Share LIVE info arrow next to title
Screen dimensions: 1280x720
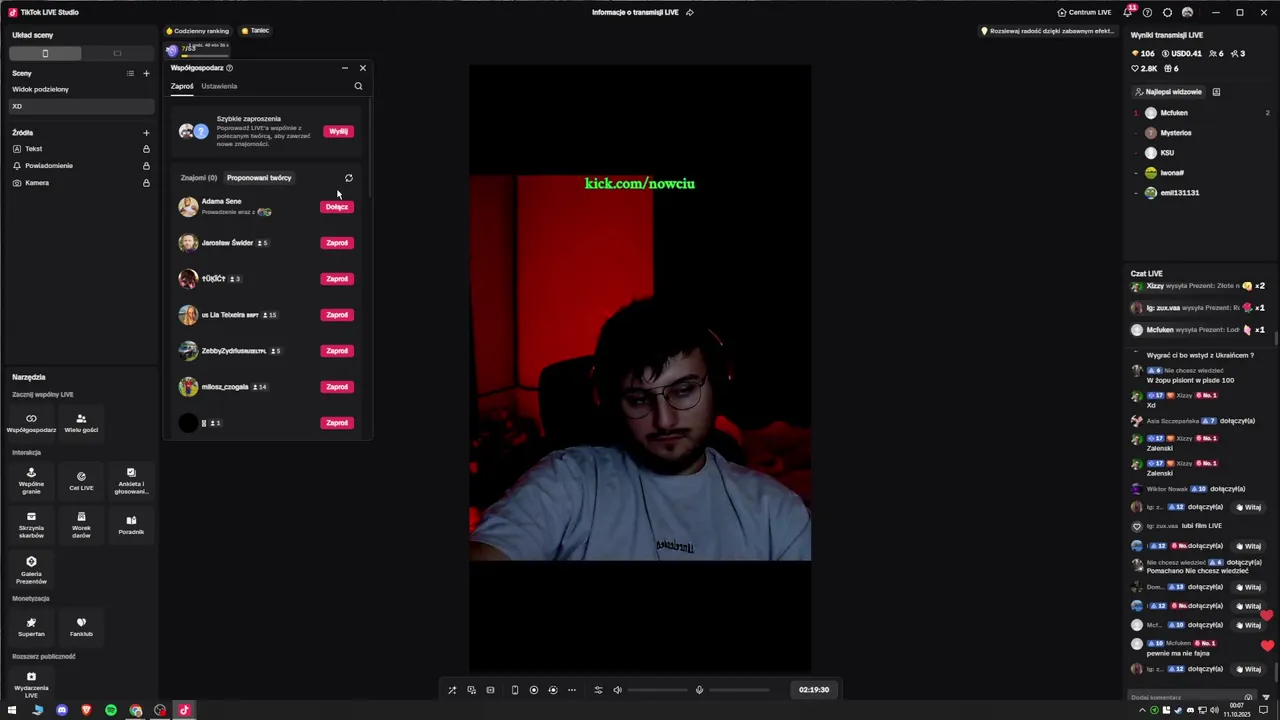[689, 12]
